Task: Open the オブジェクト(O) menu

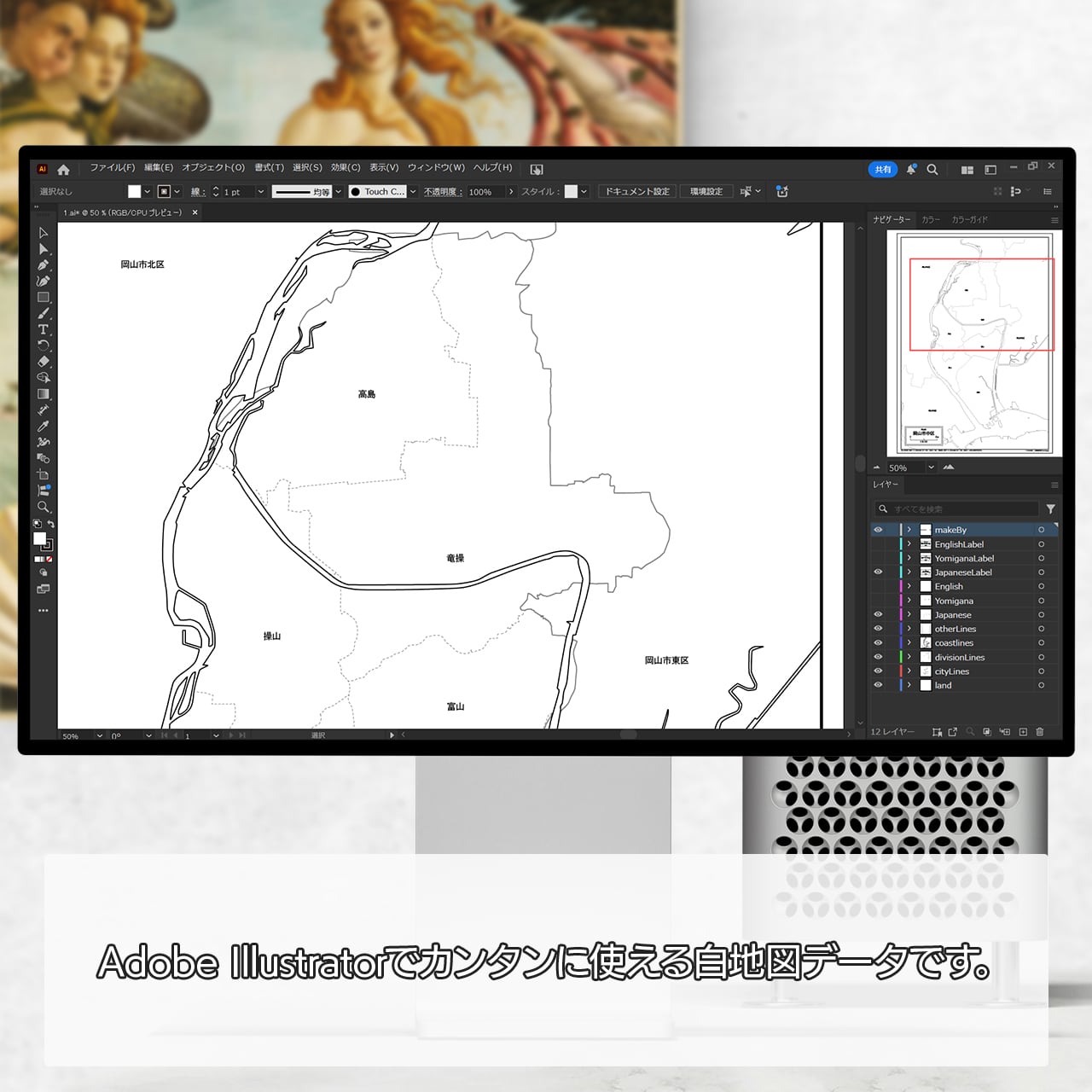Action: pos(212,168)
